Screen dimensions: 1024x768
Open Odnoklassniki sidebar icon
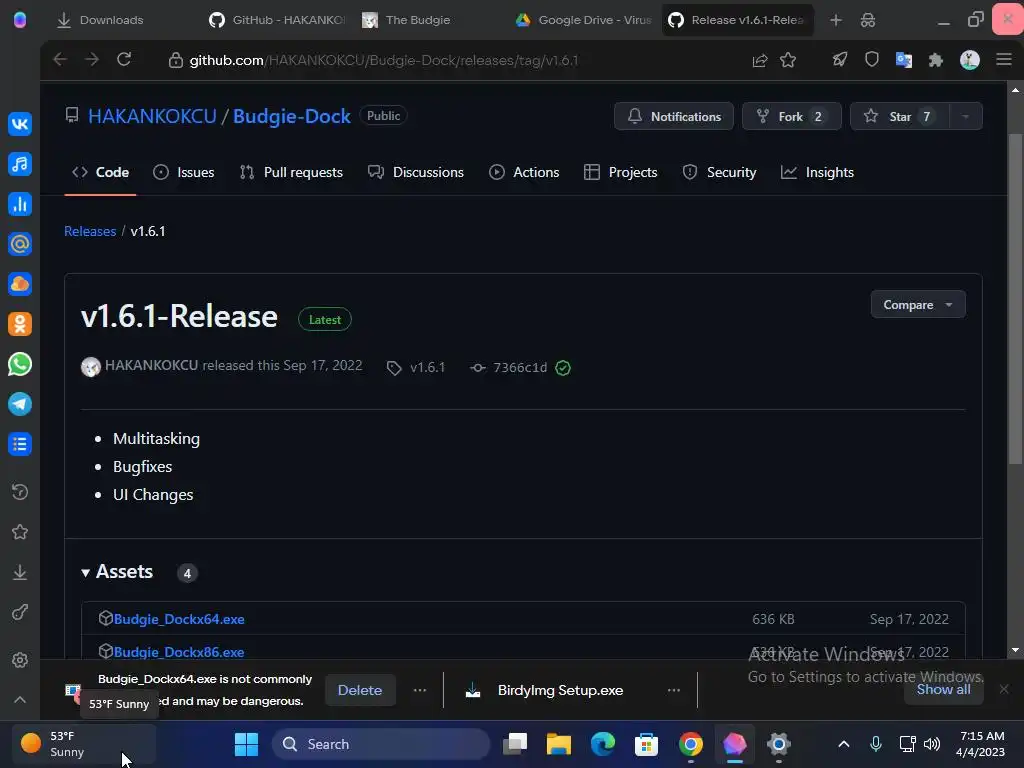(20, 324)
